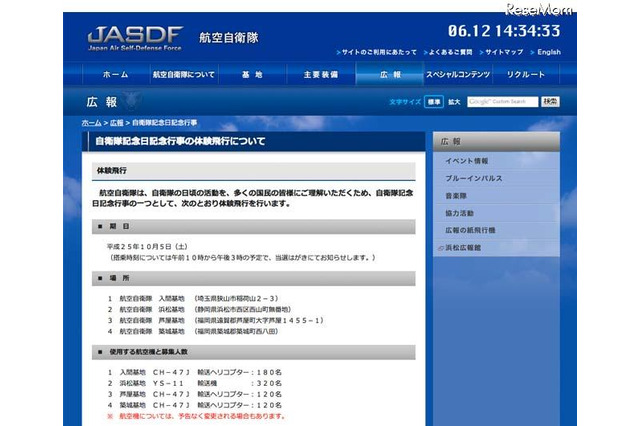Open よくあるご質問 link
The image size is (640, 426).
tap(448, 52)
